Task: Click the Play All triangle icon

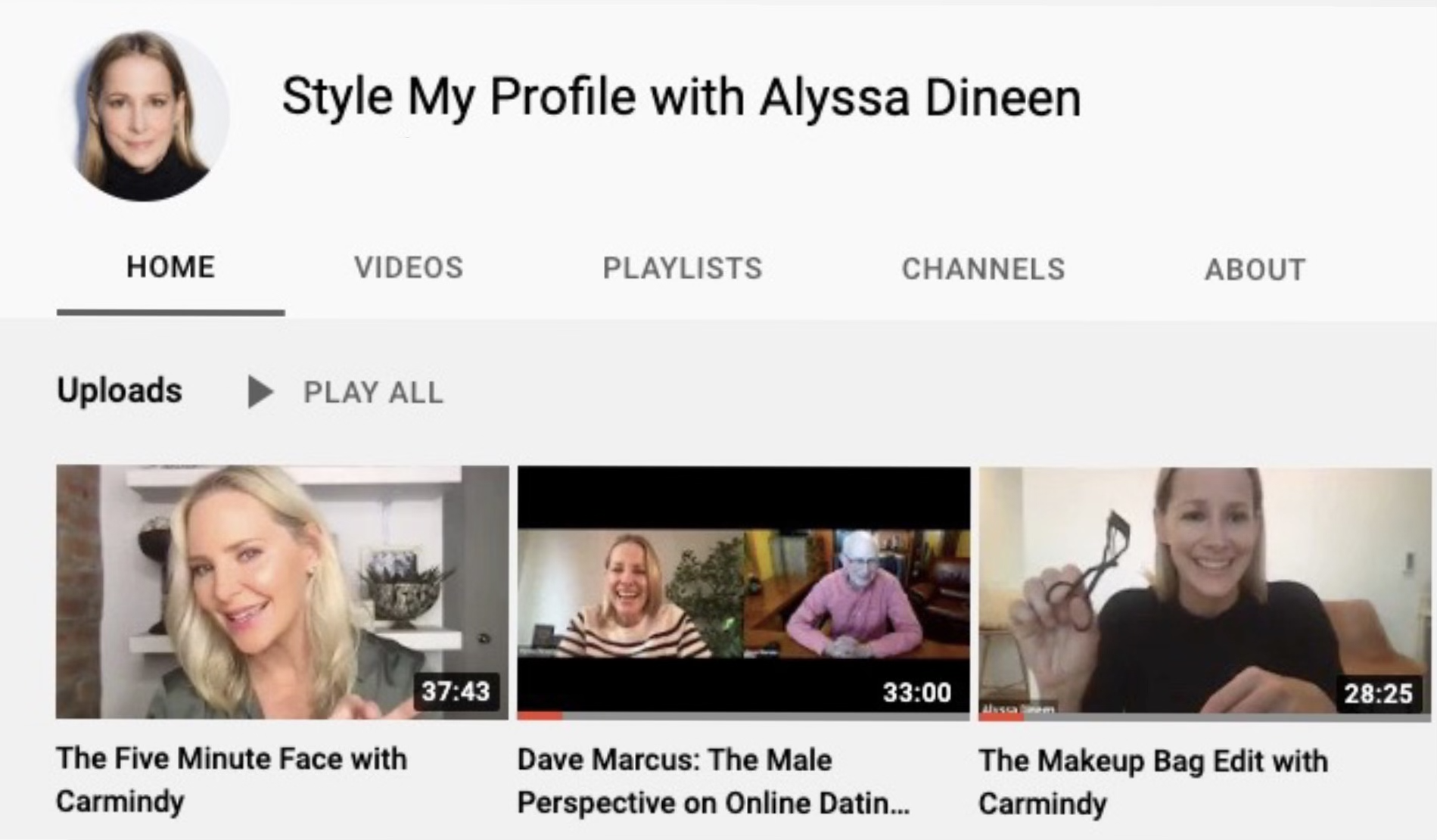Action: [260, 391]
